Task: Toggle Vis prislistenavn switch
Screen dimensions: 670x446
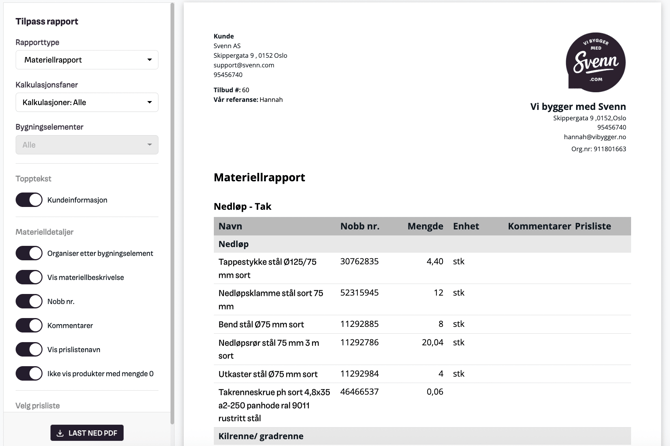Action: coord(29,349)
